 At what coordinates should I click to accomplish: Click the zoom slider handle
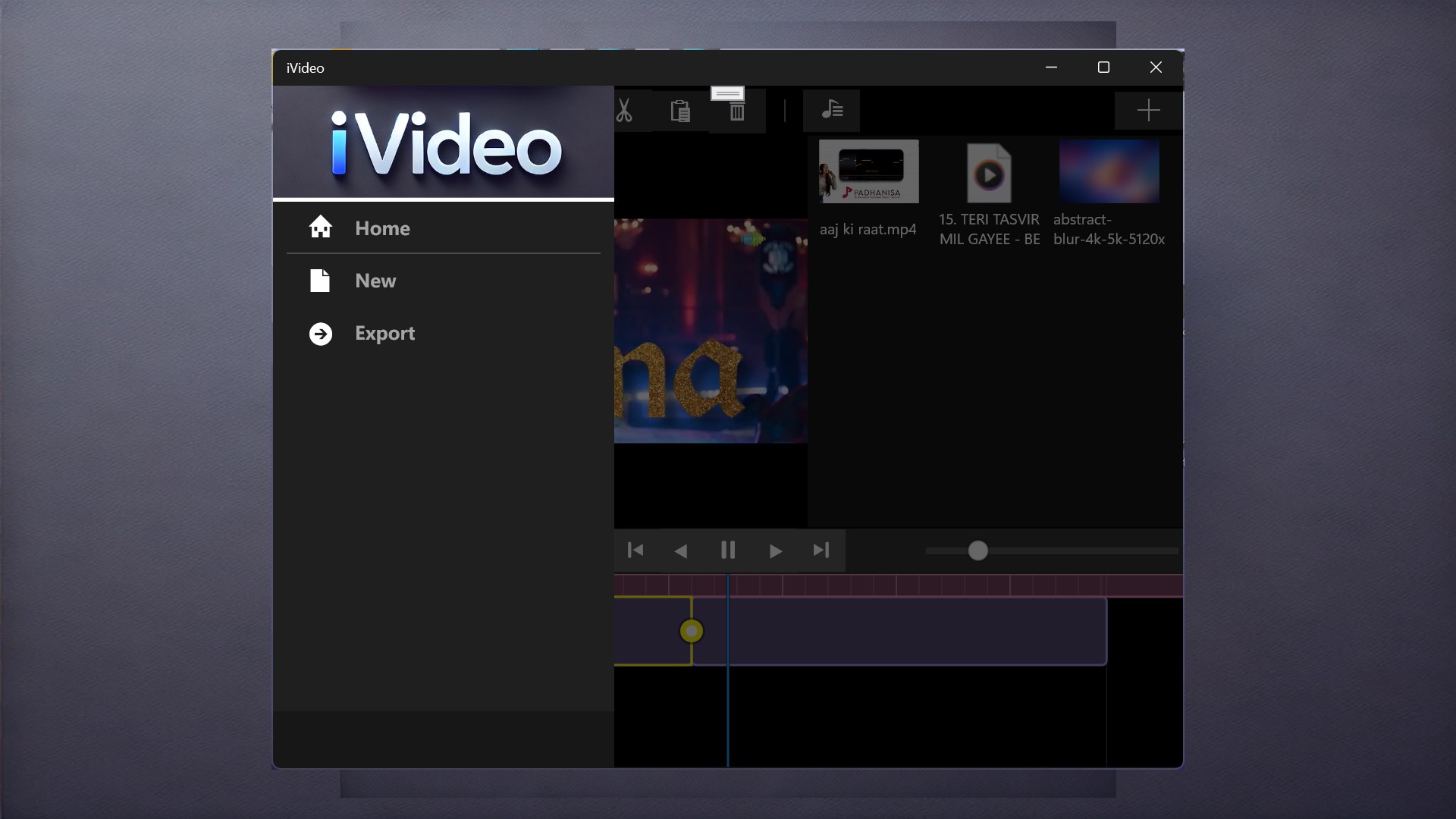click(977, 551)
